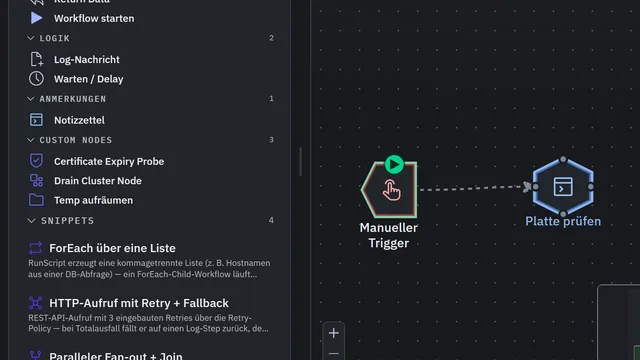Image resolution: width=640 pixels, height=360 pixels.
Task: Click the right output port of Platte prüfen
Action: [591, 187]
